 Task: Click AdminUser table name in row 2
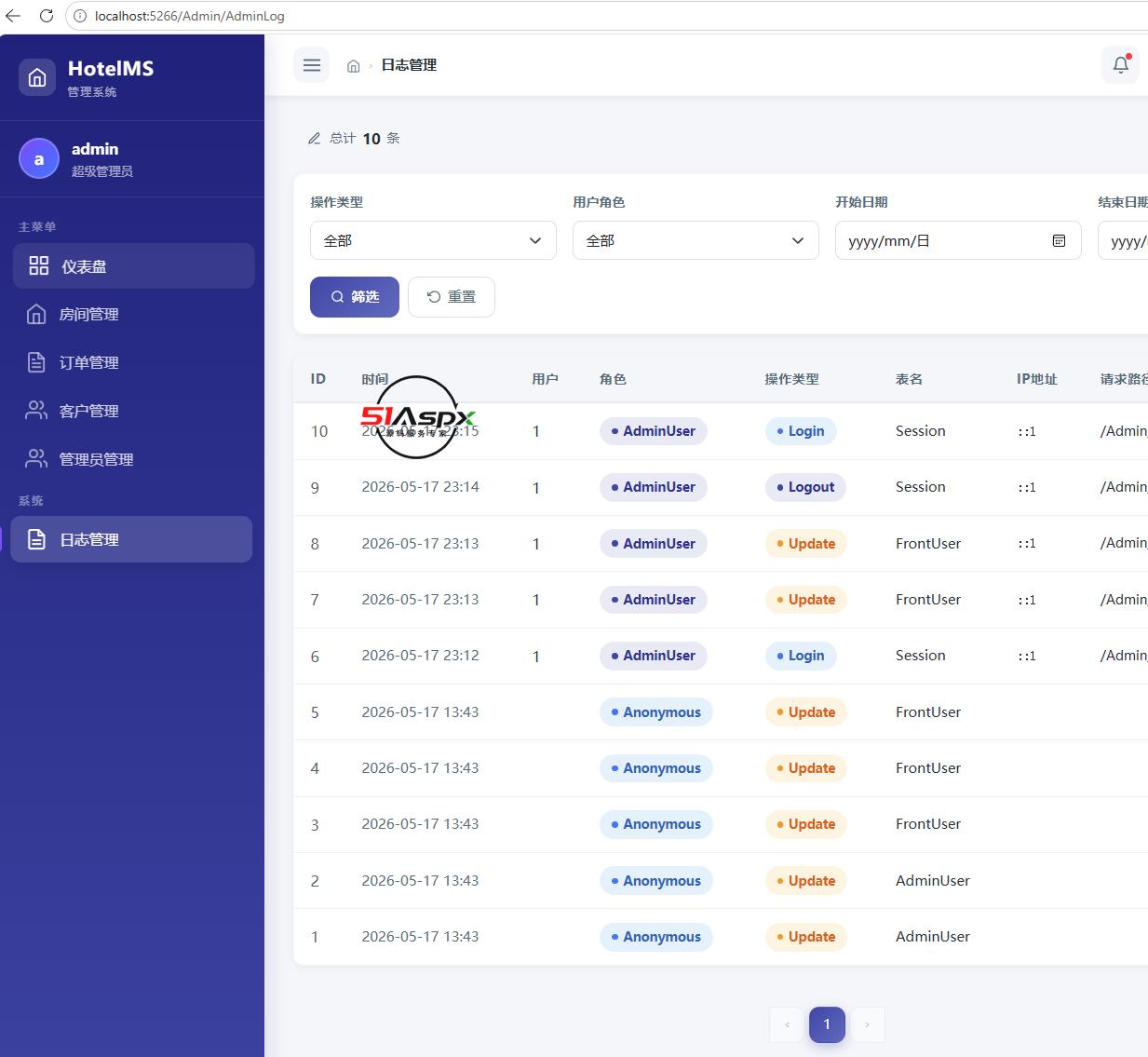(x=933, y=881)
